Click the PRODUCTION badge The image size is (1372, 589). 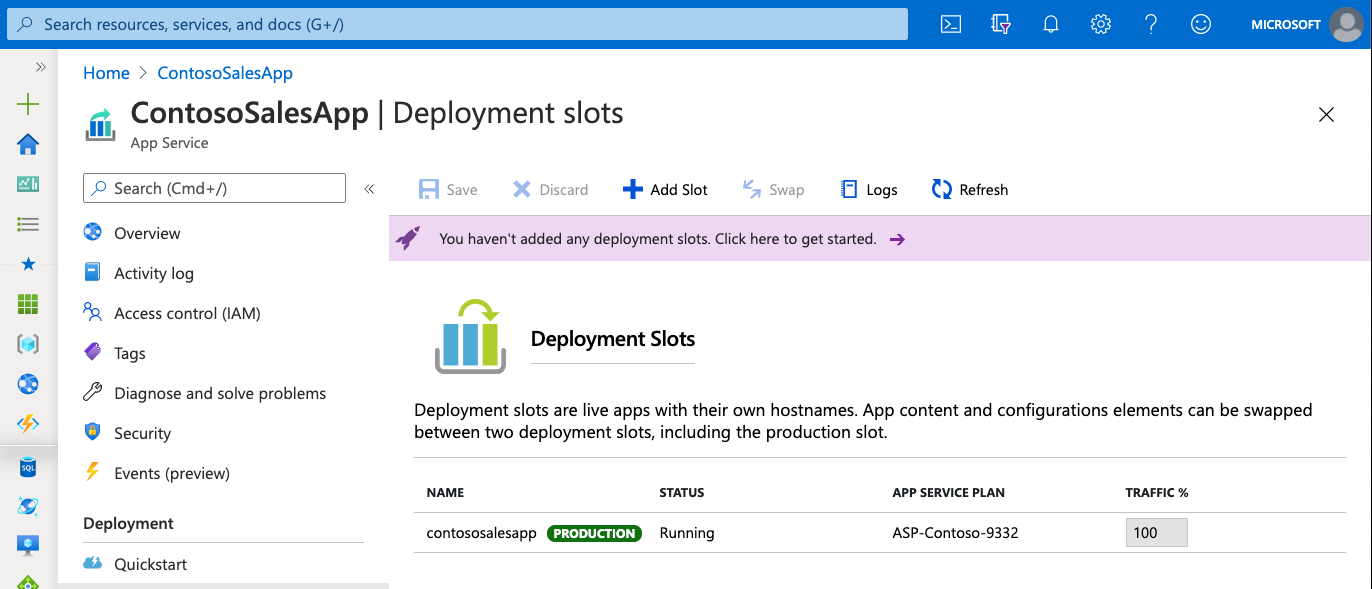click(594, 533)
